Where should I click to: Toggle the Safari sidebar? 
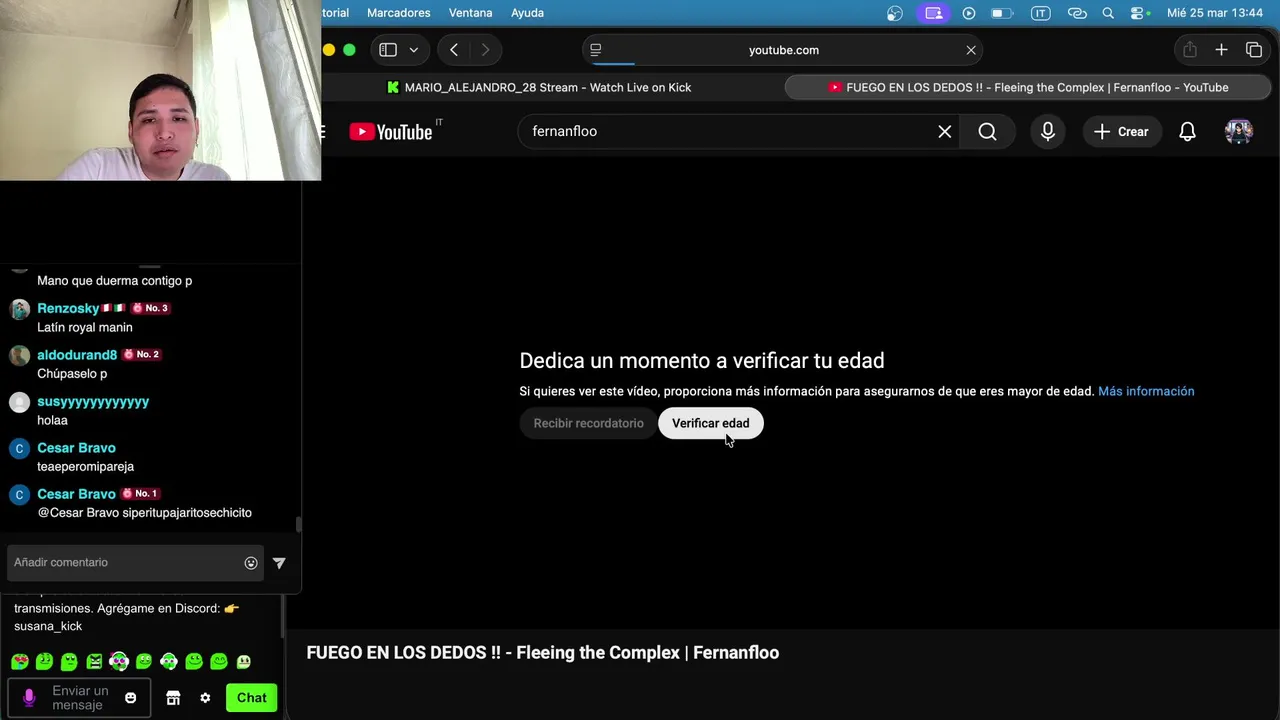[388, 50]
